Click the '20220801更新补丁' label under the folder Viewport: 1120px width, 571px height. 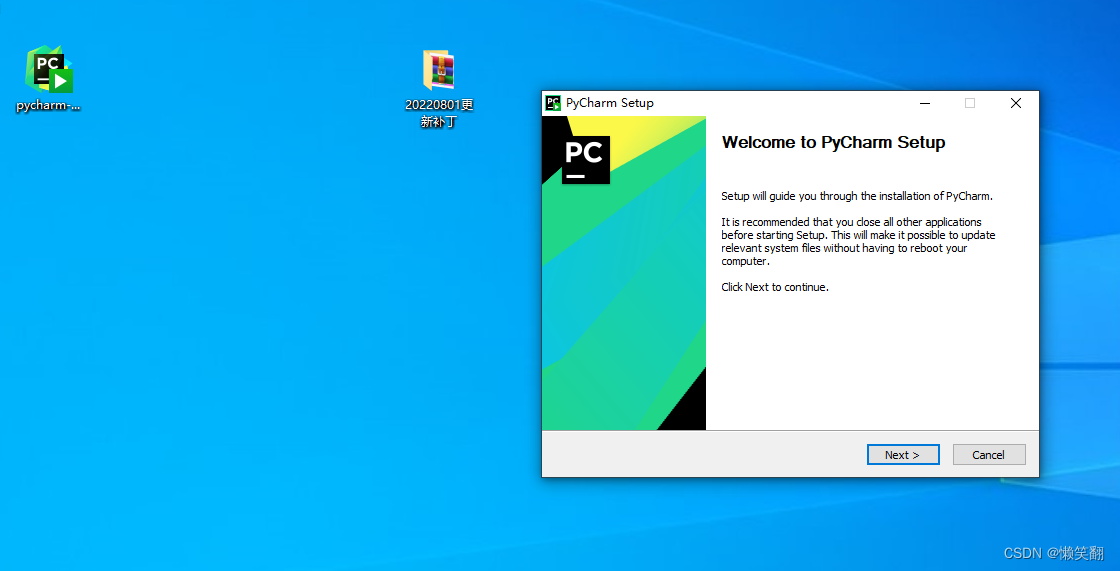[x=439, y=114]
